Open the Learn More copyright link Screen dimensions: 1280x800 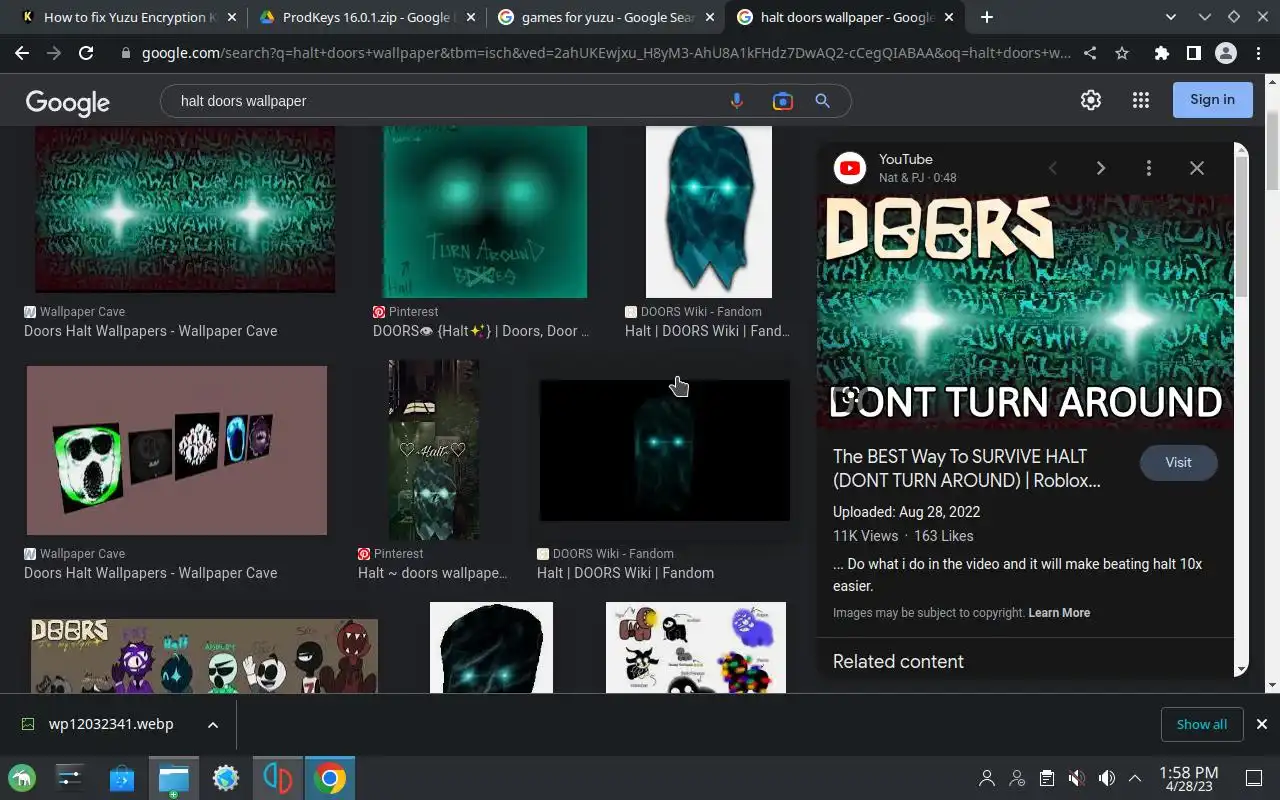pos(1059,613)
